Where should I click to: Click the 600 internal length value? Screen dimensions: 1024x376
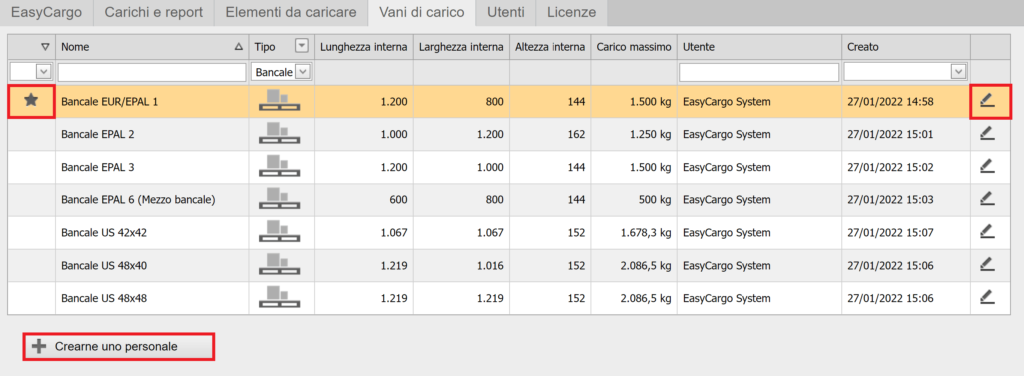(398, 199)
